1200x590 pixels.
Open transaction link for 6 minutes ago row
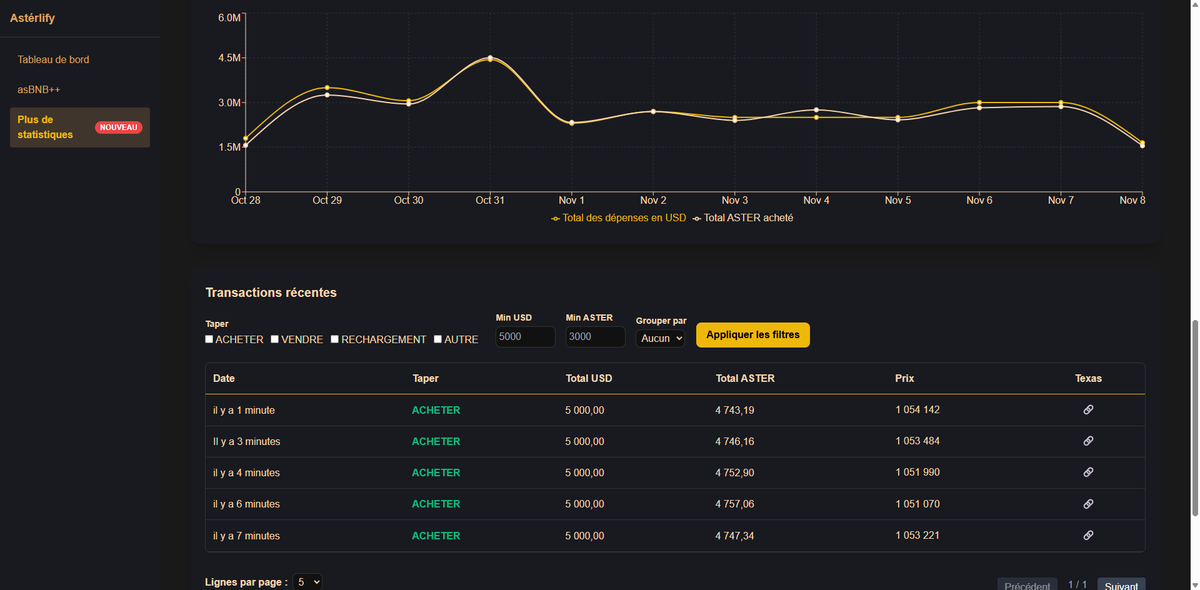click(x=1088, y=504)
